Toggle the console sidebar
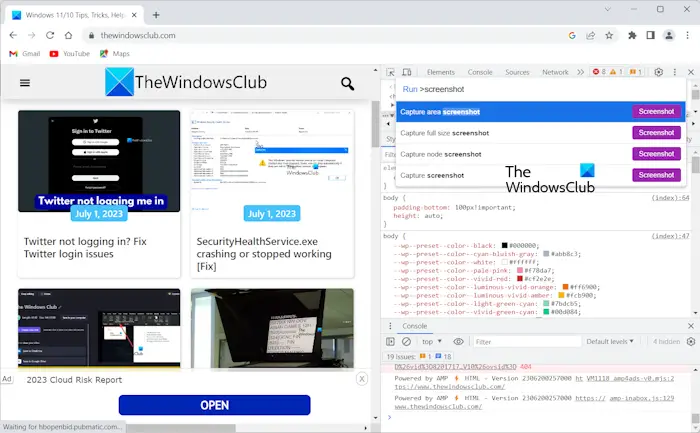The width and height of the screenshot is (700, 433). tap(390, 341)
